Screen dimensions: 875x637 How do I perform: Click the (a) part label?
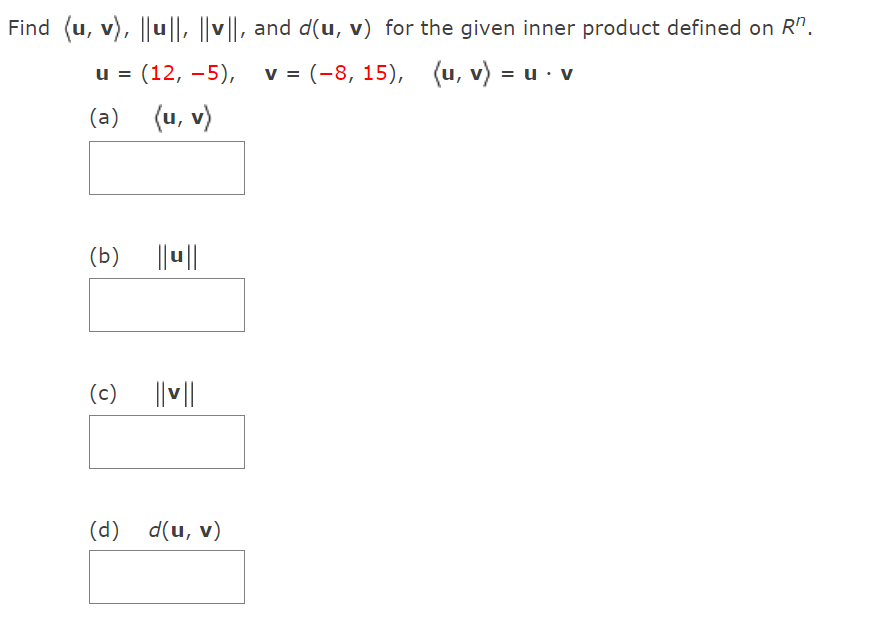point(100,117)
